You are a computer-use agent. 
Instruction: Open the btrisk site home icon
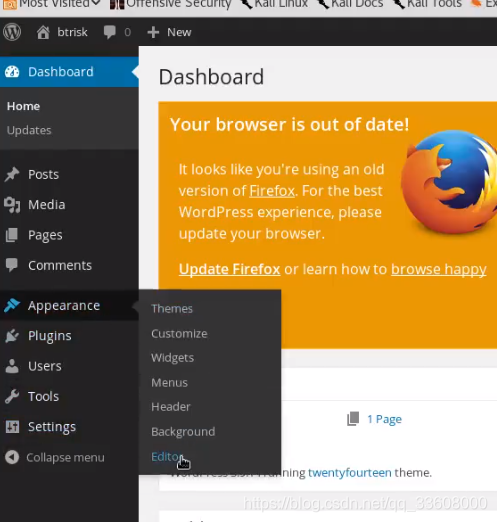(43, 32)
